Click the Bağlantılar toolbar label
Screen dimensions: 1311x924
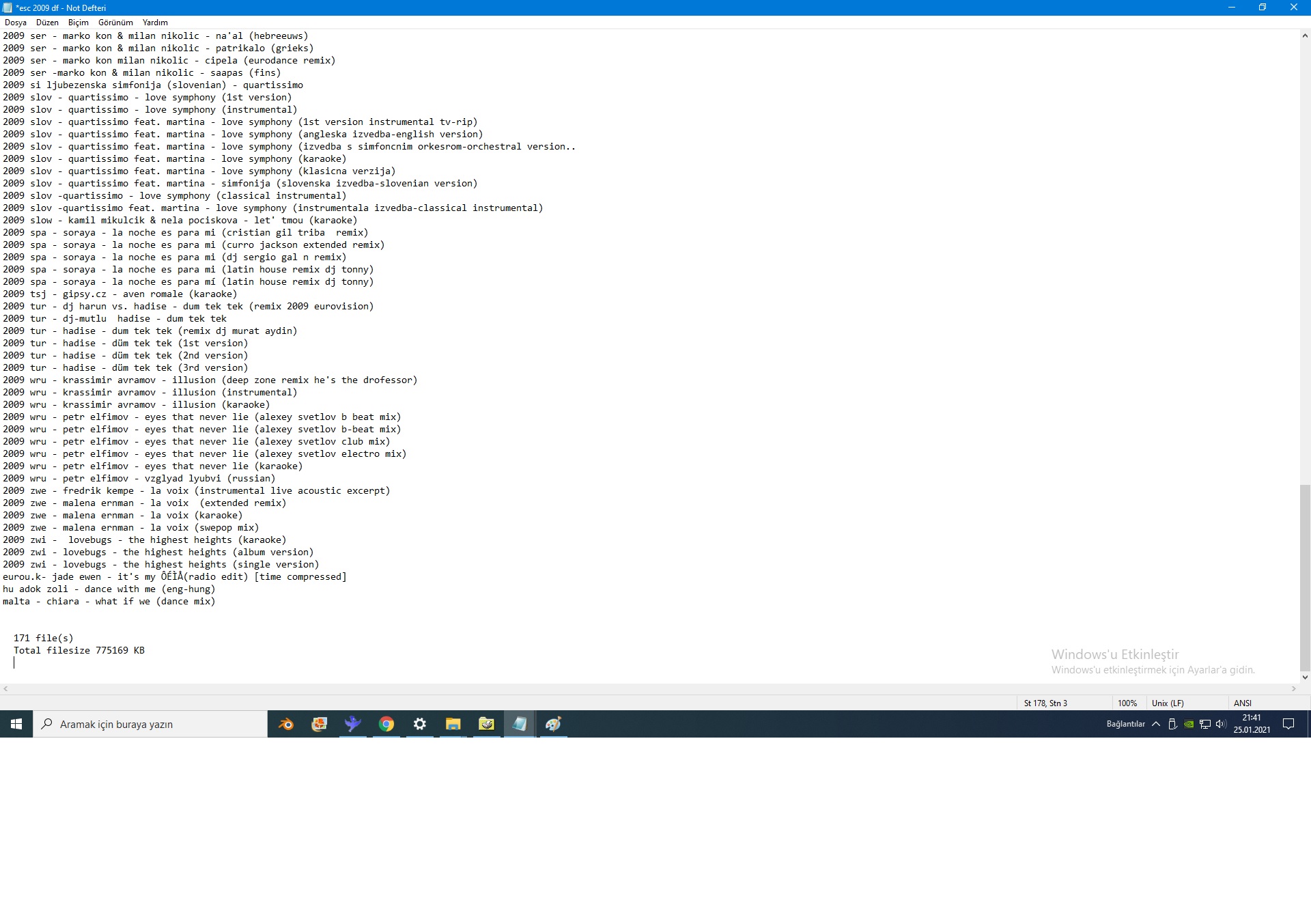tap(1125, 724)
